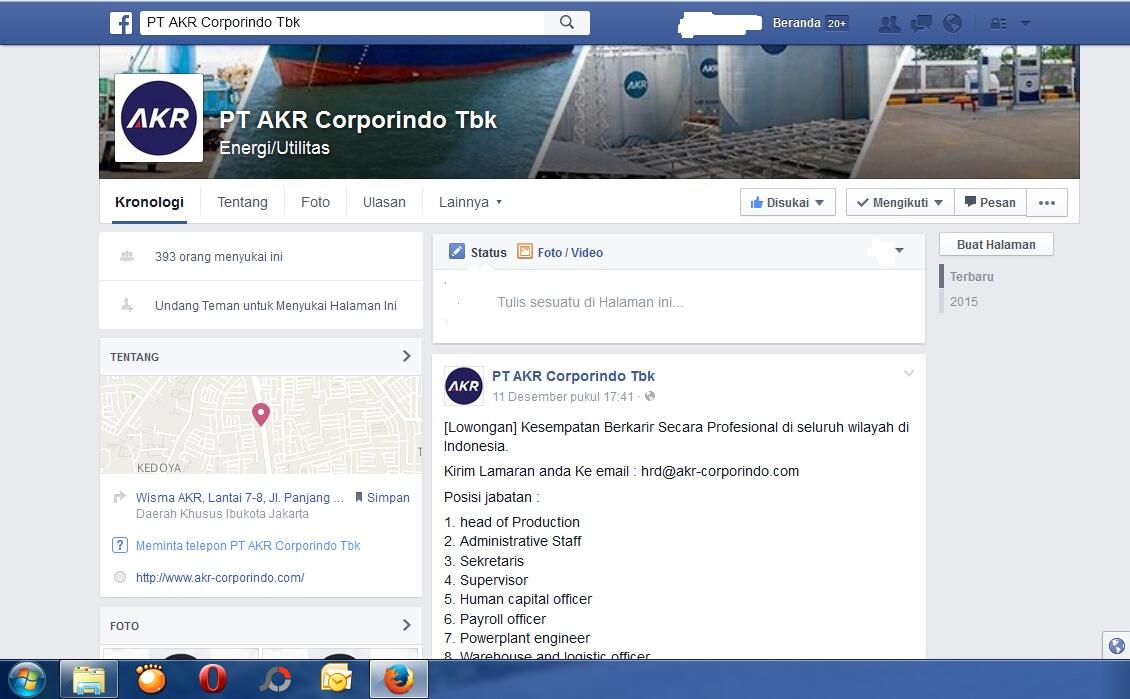Open notifications globe icon in top bar
The height and width of the screenshot is (699, 1130).
tap(952, 23)
